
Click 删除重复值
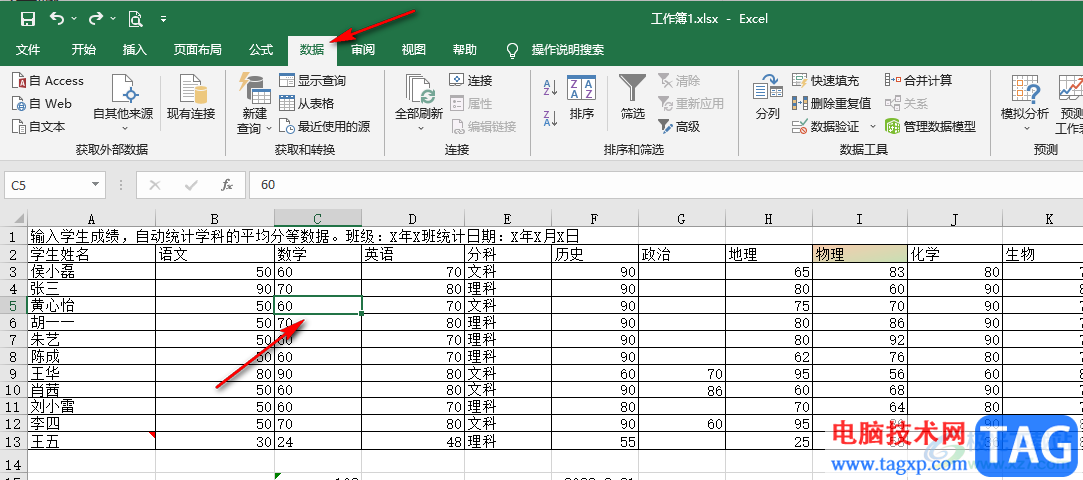(x=832, y=104)
